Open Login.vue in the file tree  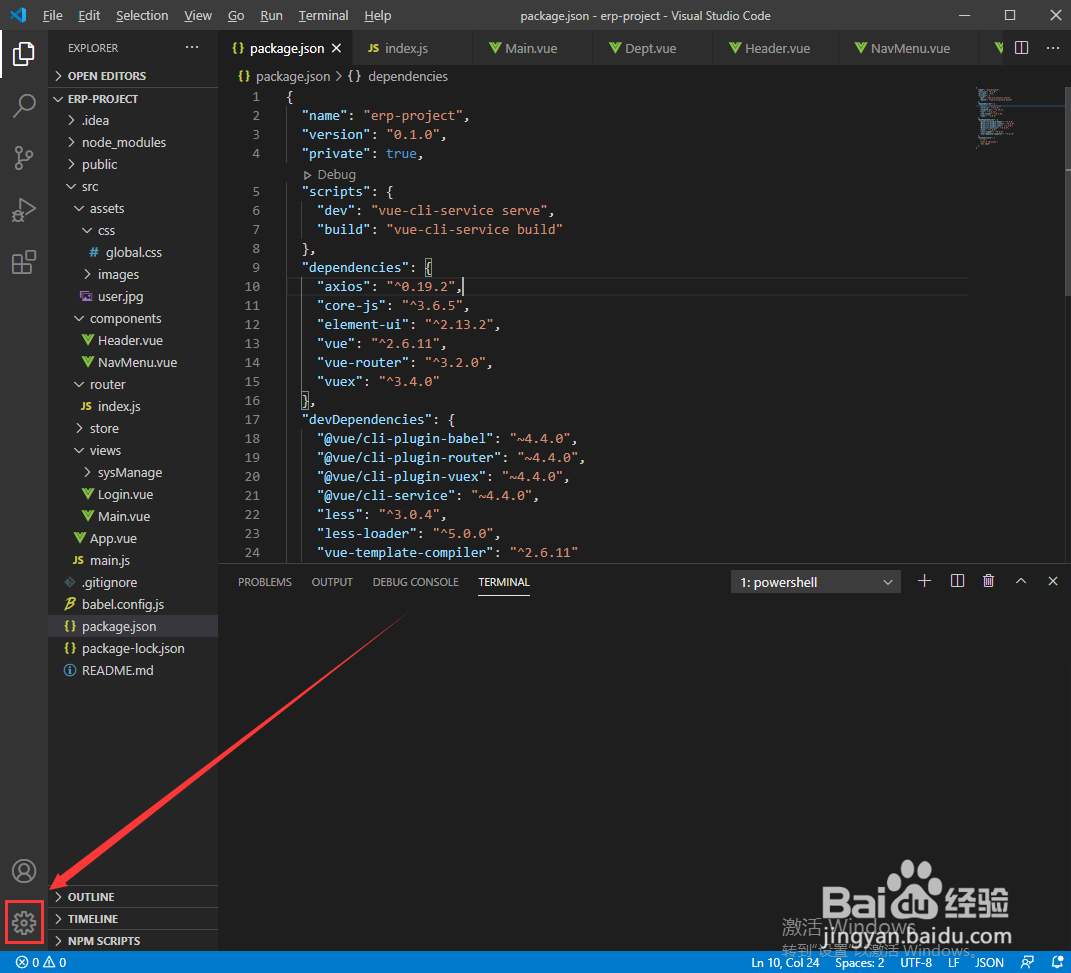coord(133,494)
